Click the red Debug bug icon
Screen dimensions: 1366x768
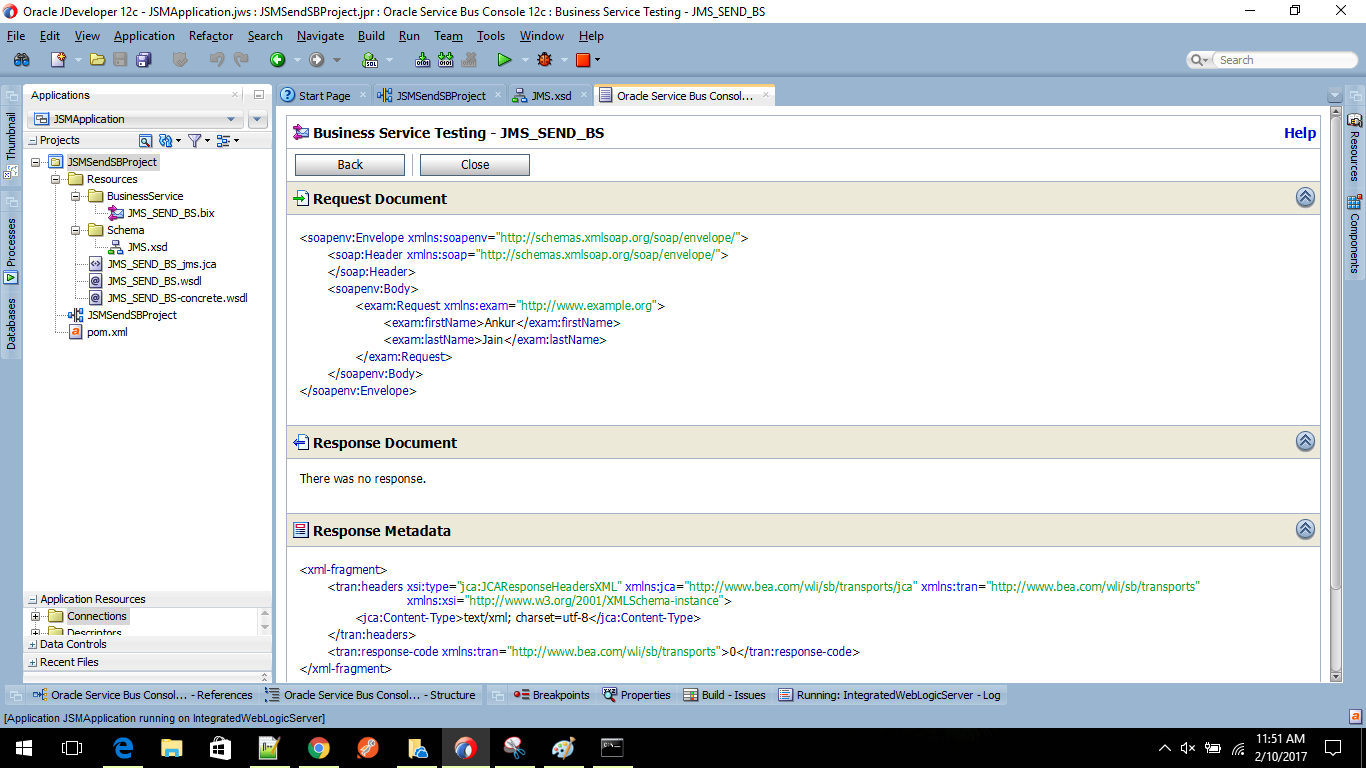(545, 60)
